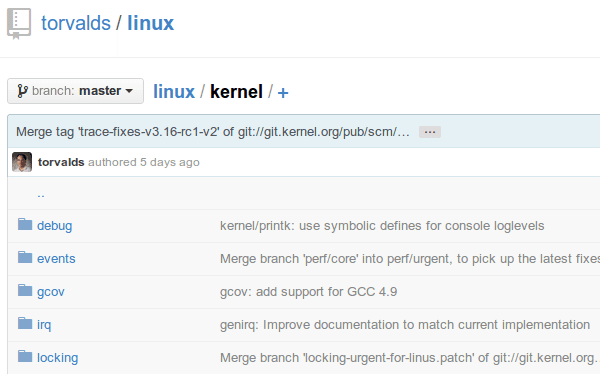Open Merge branch 'perf/core' commit message

click(410, 259)
